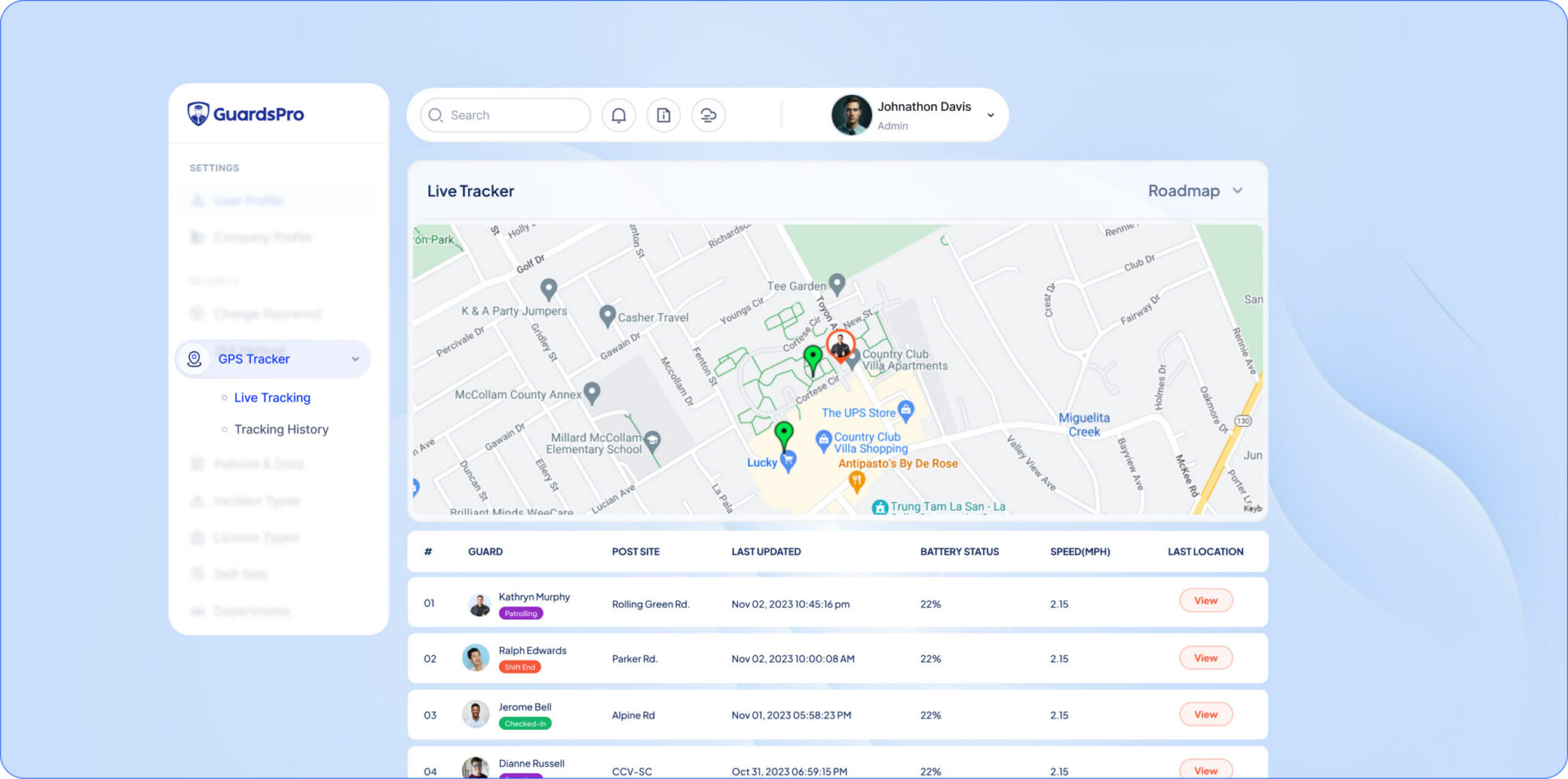Go to Tracking History page
1568x779 pixels.
tap(281, 429)
